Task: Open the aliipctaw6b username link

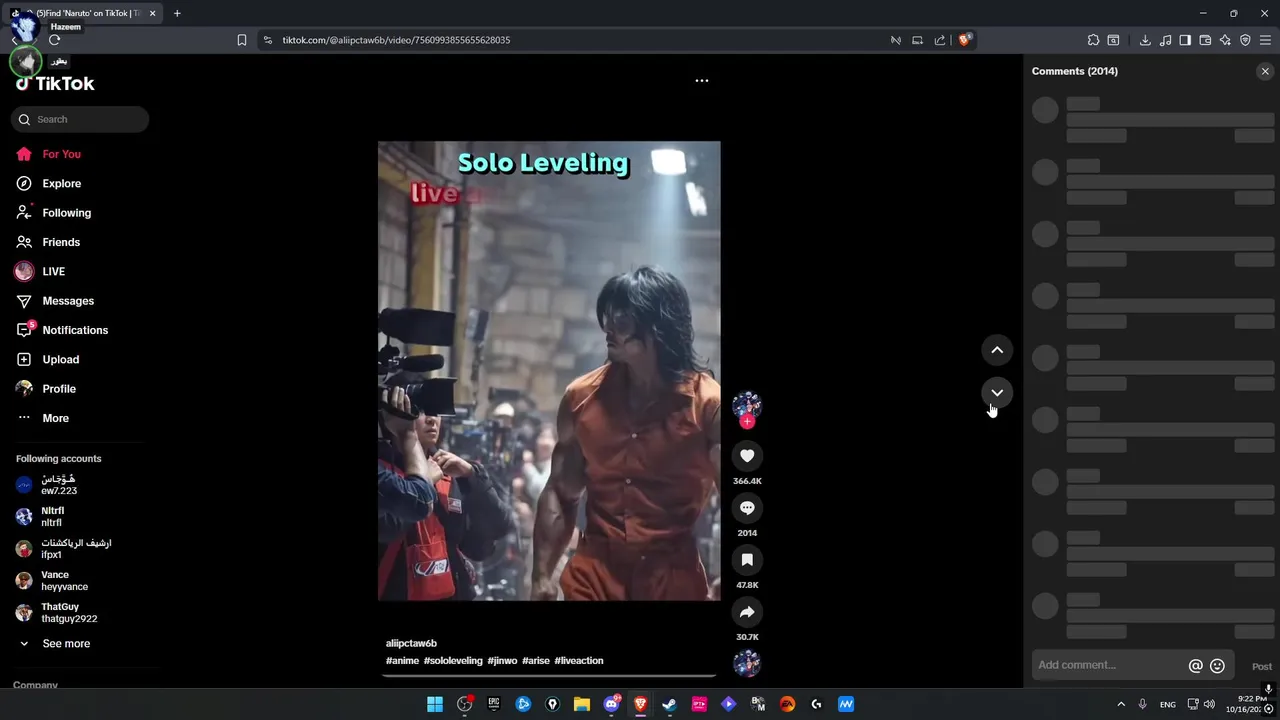Action: 411,643
